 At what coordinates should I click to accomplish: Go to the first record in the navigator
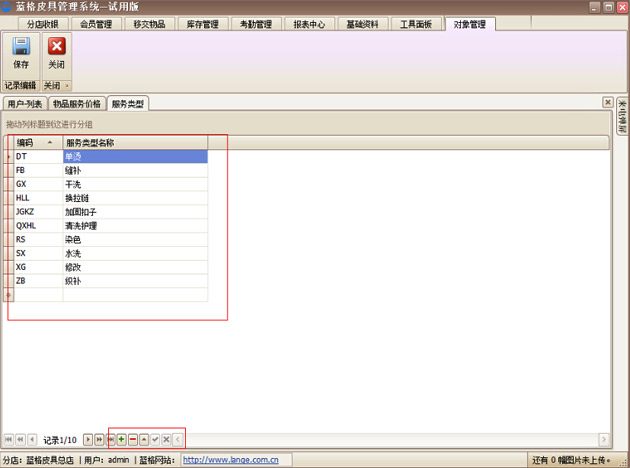[9, 439]
